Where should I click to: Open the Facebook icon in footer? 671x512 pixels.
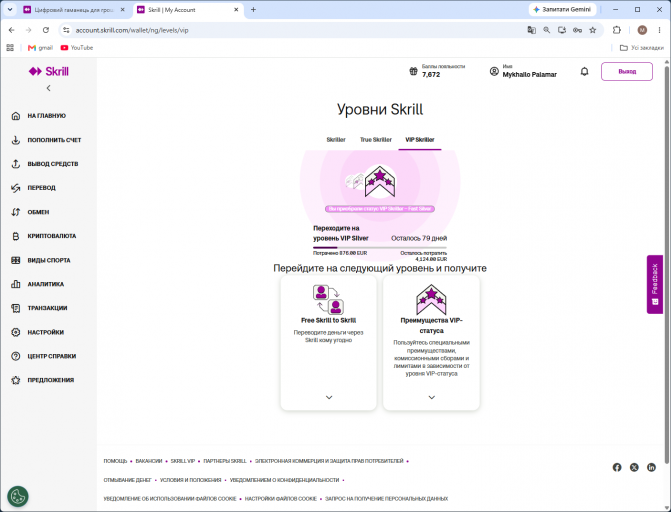coord(617,467)
